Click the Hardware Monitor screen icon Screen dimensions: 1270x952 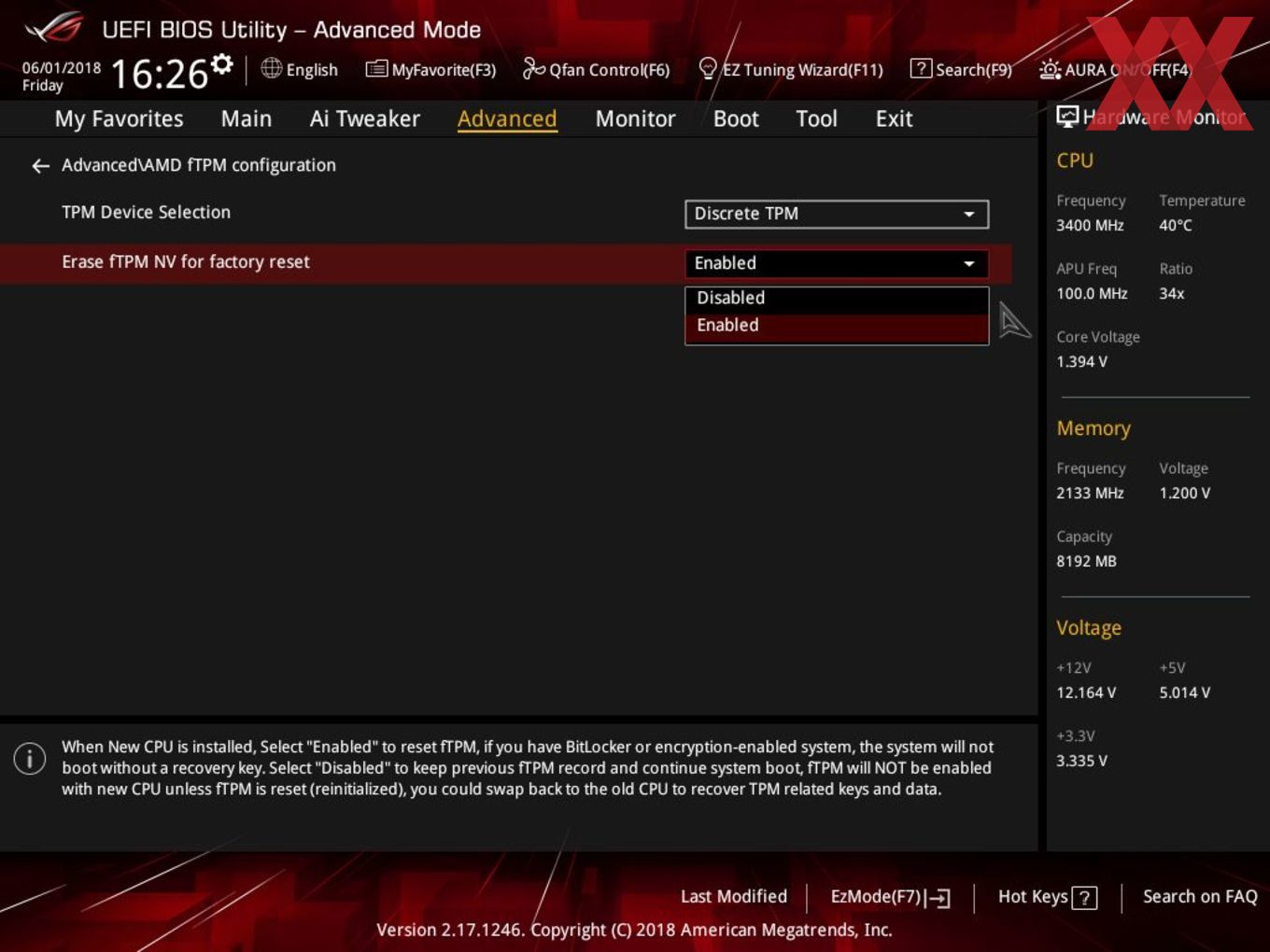pyautogui.click(x=1067, y=117)
